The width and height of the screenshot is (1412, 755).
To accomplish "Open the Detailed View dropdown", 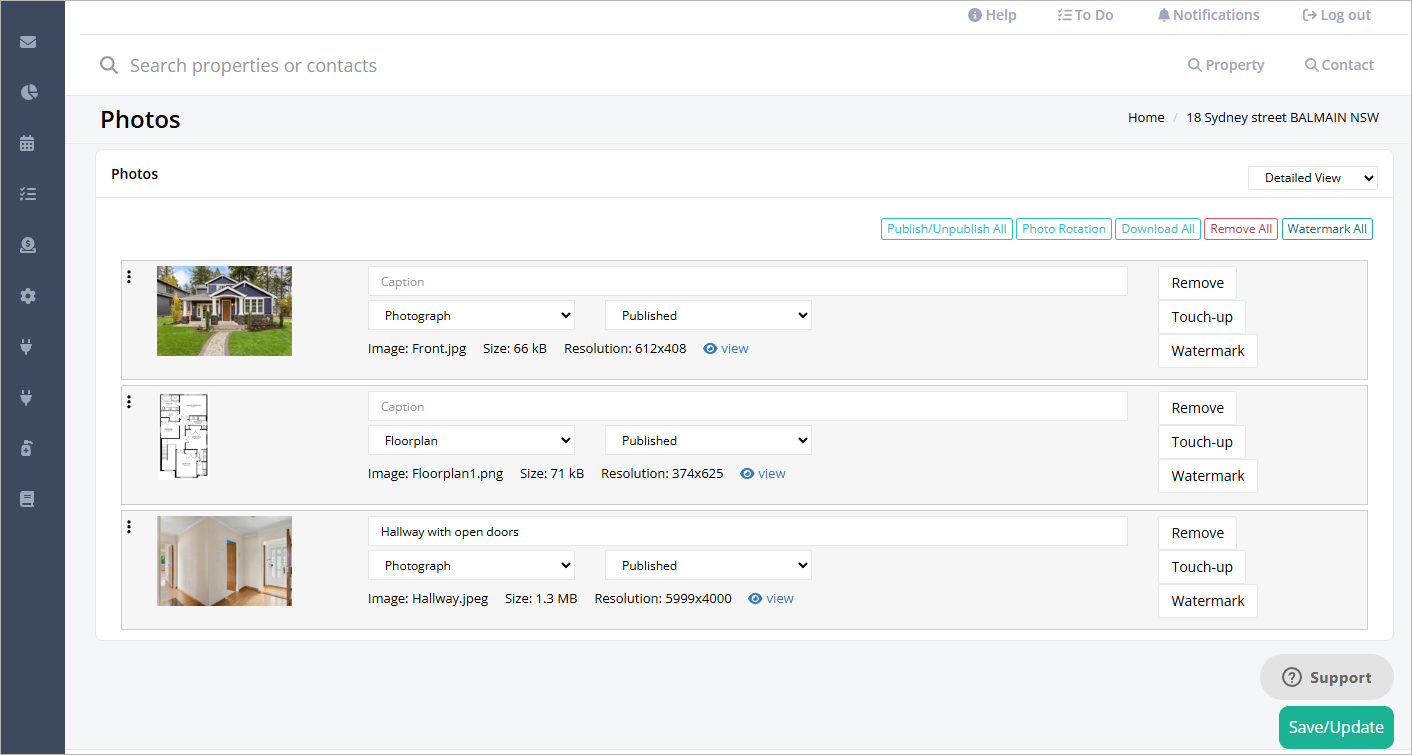I will pos(1312,178).
